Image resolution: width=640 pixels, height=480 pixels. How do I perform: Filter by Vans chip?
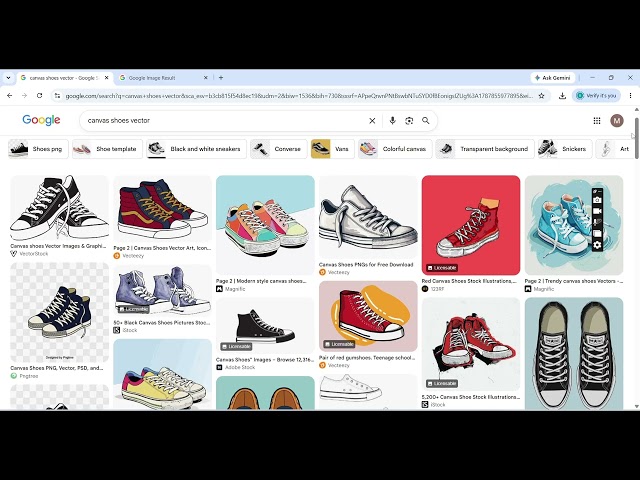(333, 149)
